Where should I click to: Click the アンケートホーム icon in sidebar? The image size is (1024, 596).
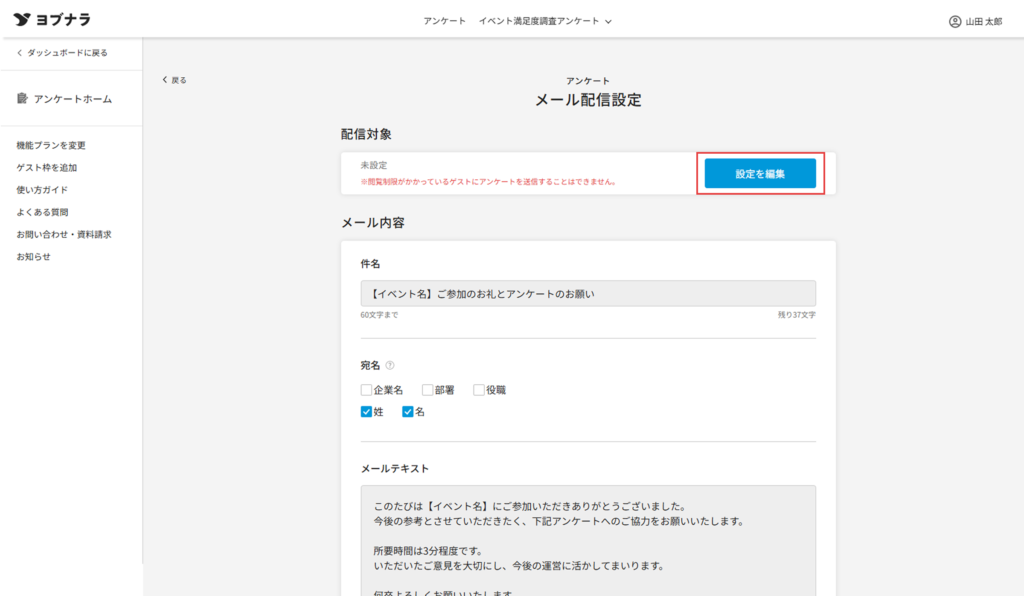coord(22,99)
